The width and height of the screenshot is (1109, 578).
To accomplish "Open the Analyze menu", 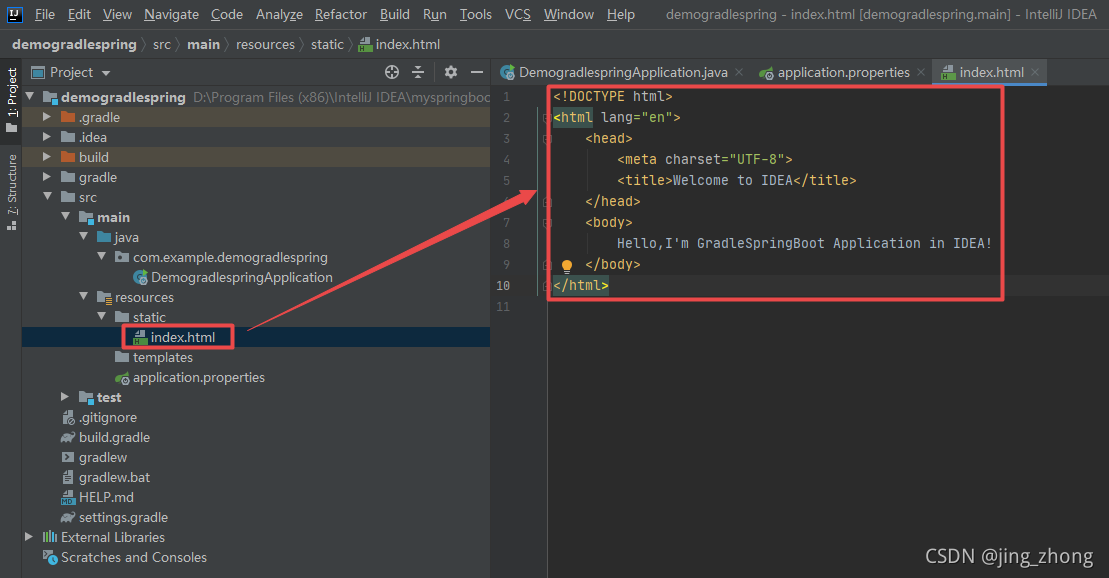I will 279,14.
